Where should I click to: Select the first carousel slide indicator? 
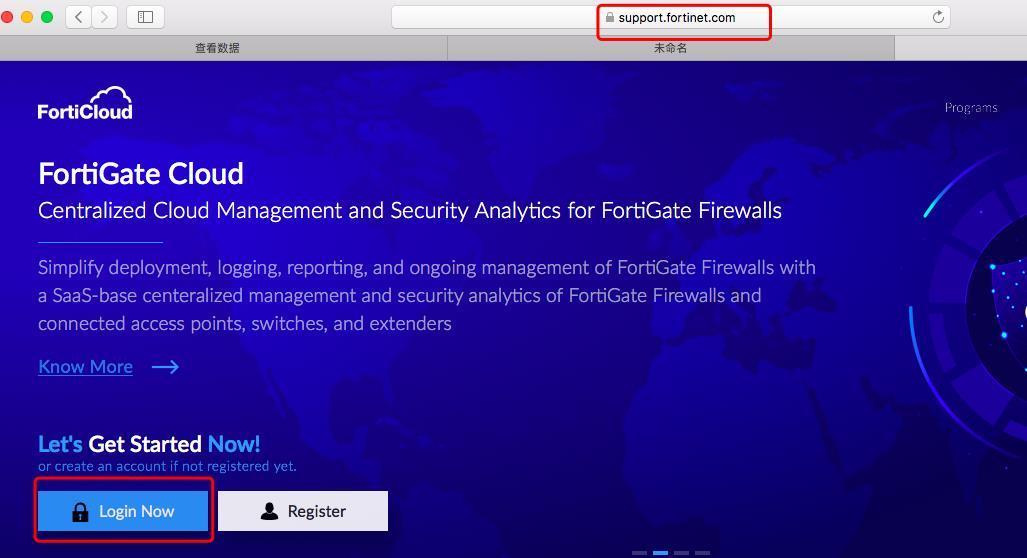639,553
